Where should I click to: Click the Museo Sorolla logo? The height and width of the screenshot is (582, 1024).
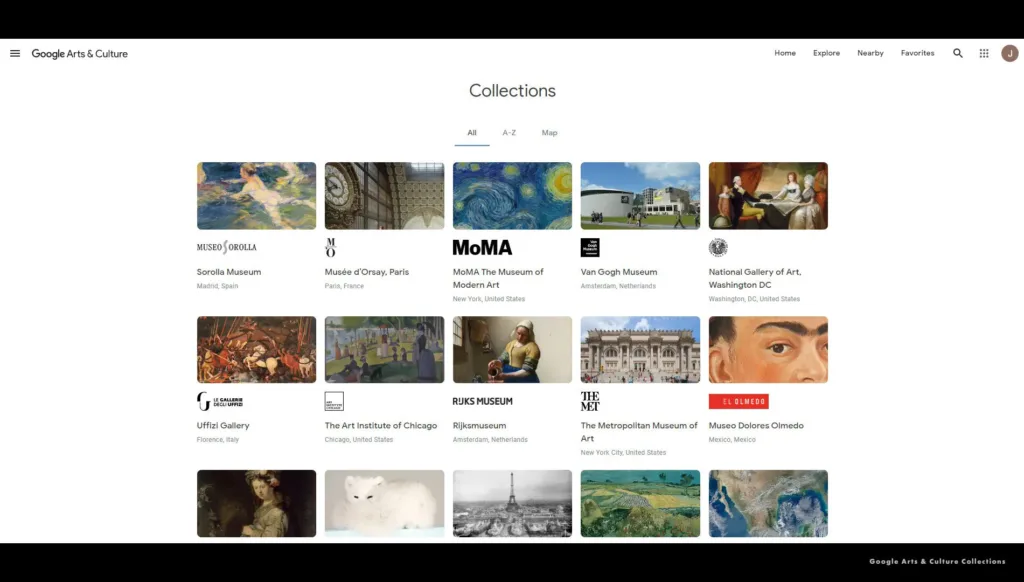pyautogui.click(x=227, y=248)
